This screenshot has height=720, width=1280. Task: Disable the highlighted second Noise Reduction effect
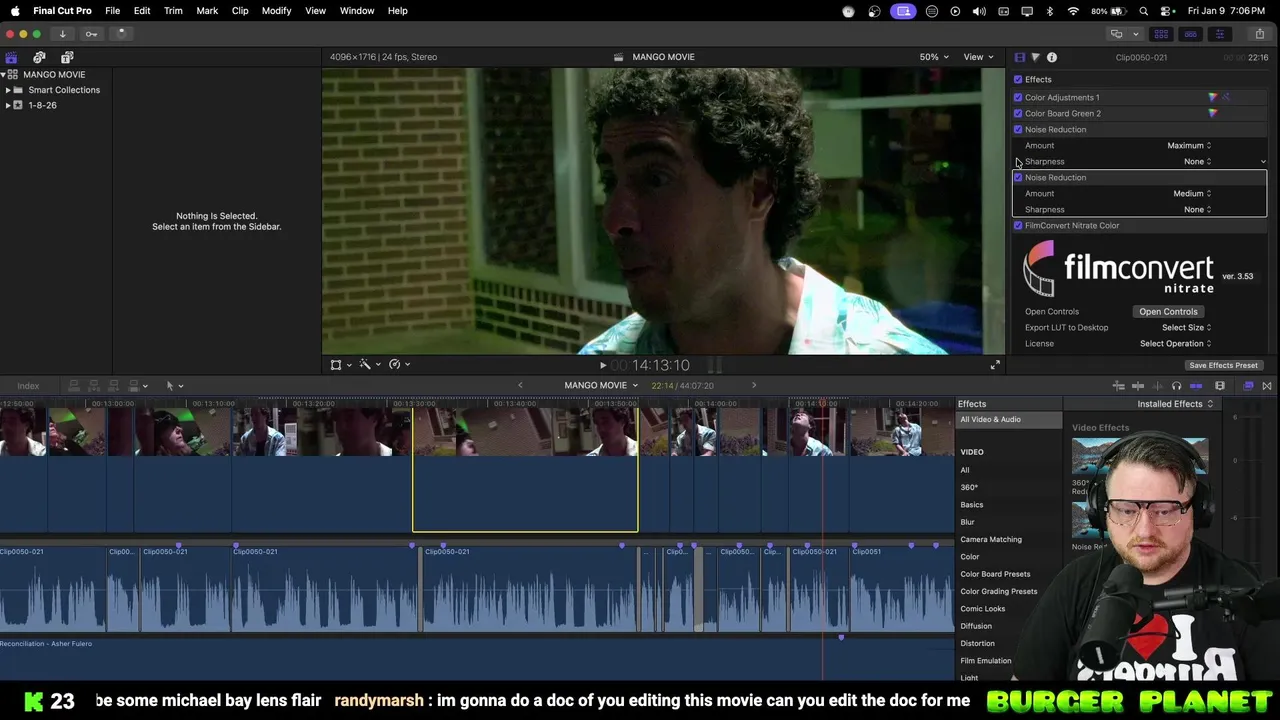(x=1018, y=177)
